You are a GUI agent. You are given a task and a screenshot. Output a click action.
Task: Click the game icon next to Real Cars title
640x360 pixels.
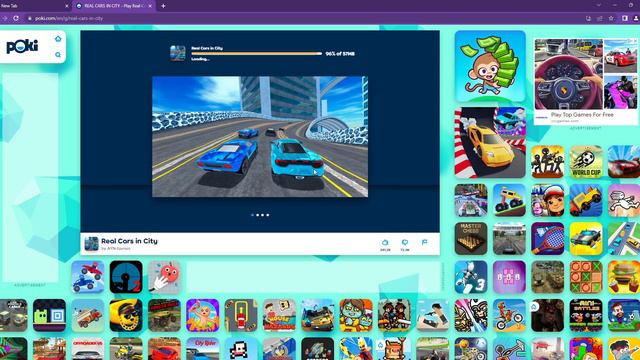pyautogui.click(x=91, y=244)
